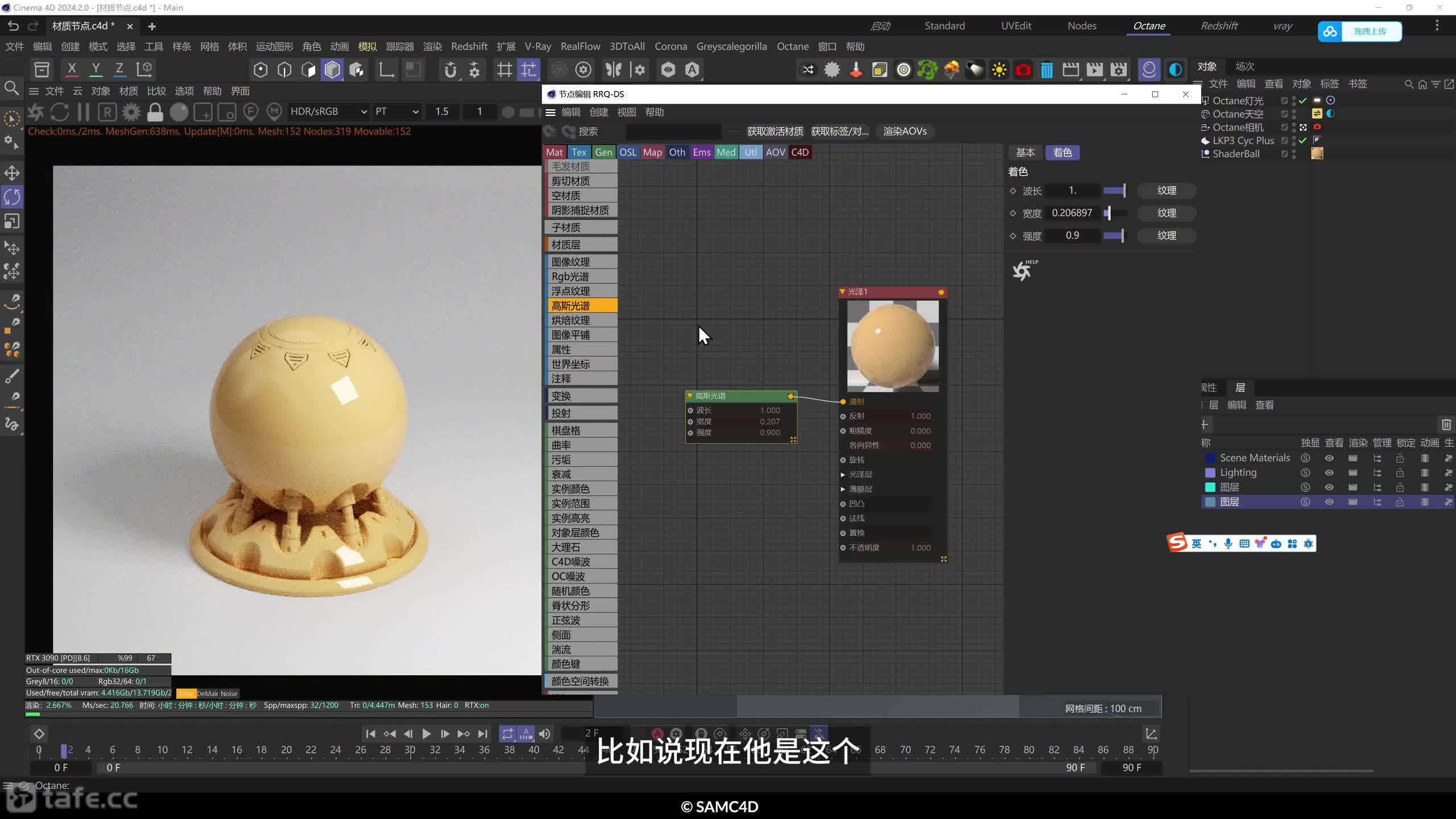Image resolution: width=1456 pixels, height=819 pixels.
Task: Toggle solo for Scene Materials layer
Action: (1305, 458)
